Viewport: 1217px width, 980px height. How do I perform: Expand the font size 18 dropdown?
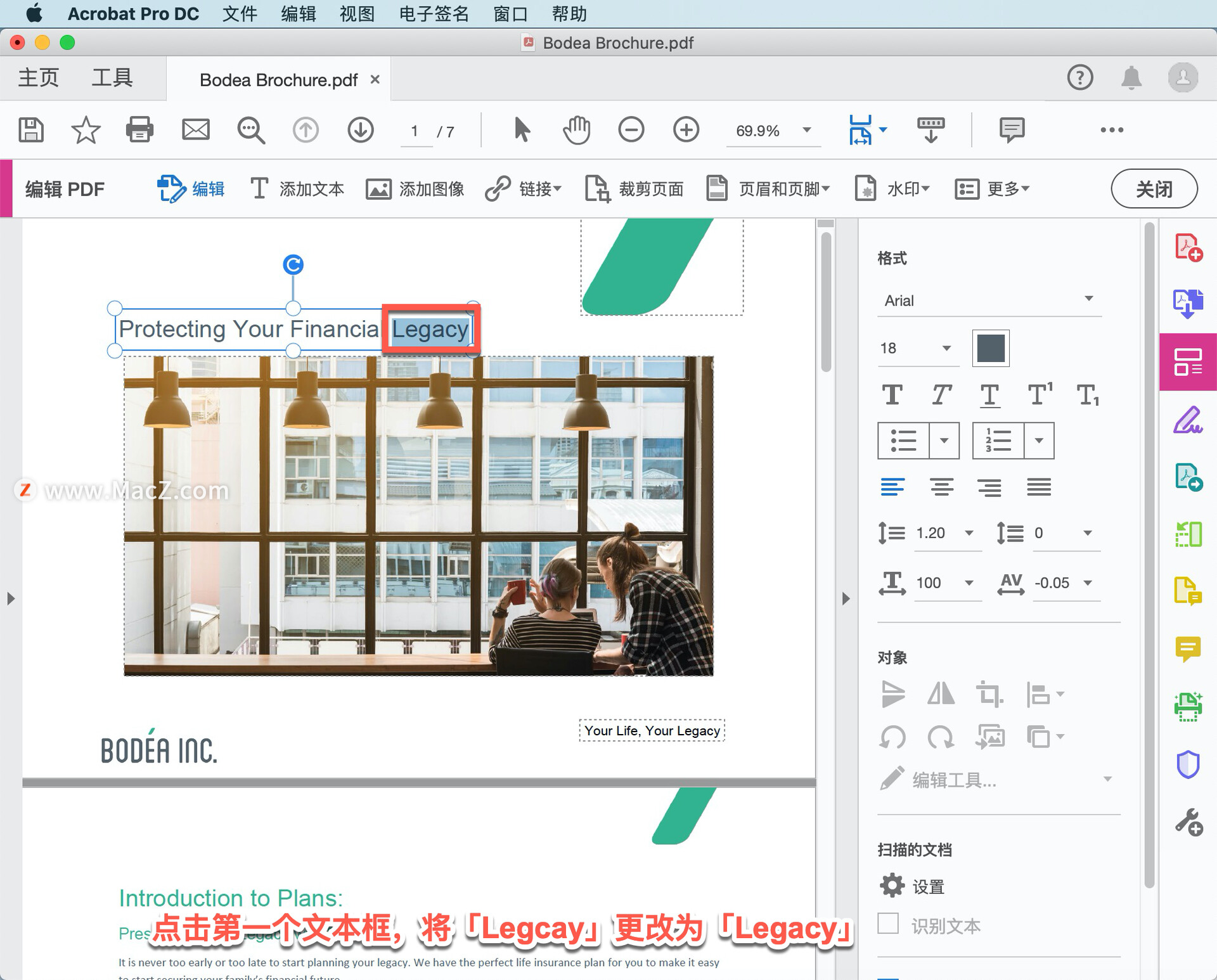(946, 348)
